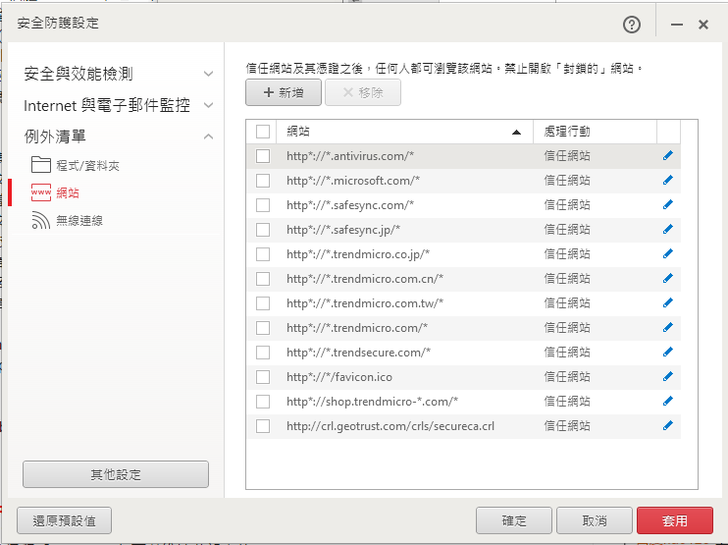The image size is (728, 545).
Task: Apply changes with the red 套用 button
Action: pos(675,520)
